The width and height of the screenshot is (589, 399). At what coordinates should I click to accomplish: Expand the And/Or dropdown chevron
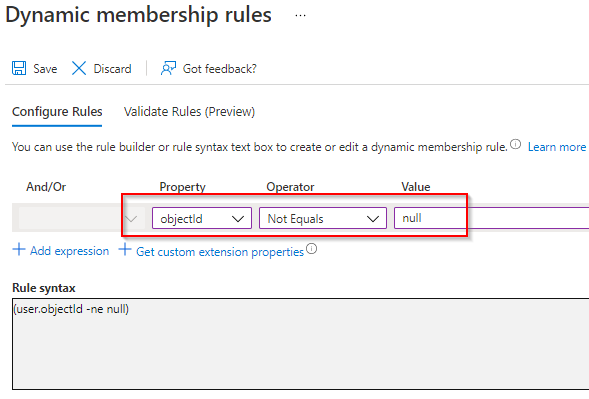click(x=131, y=219)
